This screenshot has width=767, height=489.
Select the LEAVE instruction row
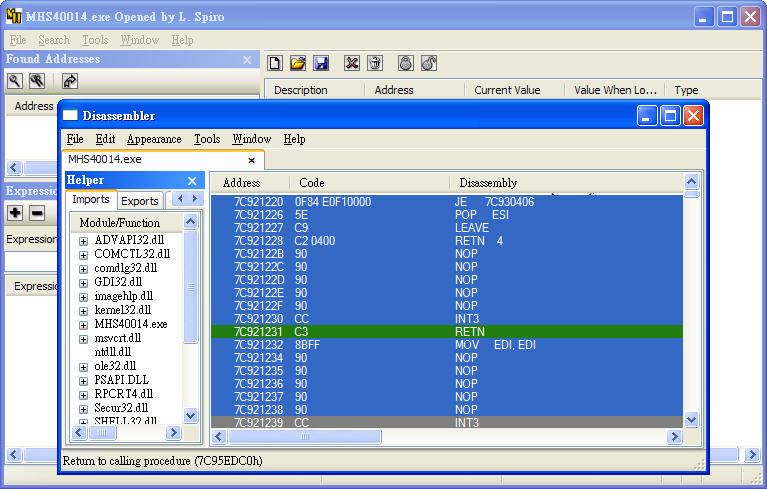click(447, 227)
